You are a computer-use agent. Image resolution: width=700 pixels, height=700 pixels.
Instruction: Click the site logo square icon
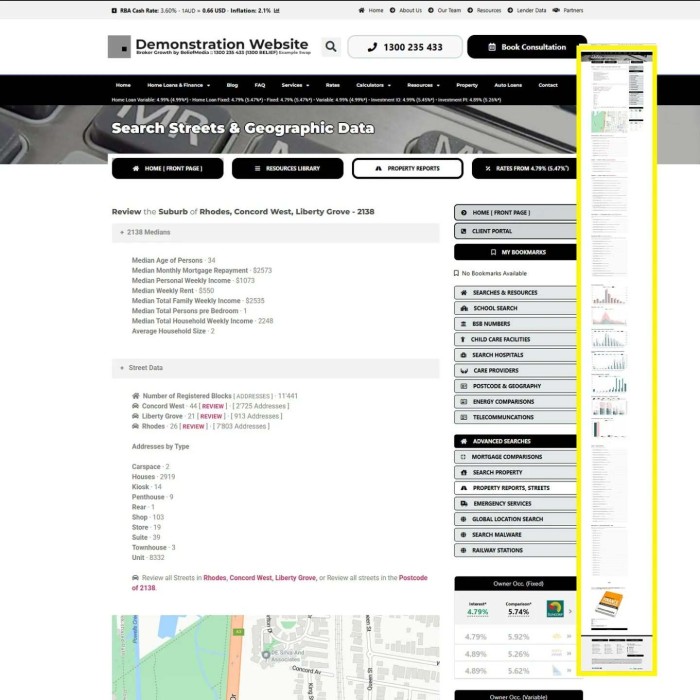tap(119, 47)
